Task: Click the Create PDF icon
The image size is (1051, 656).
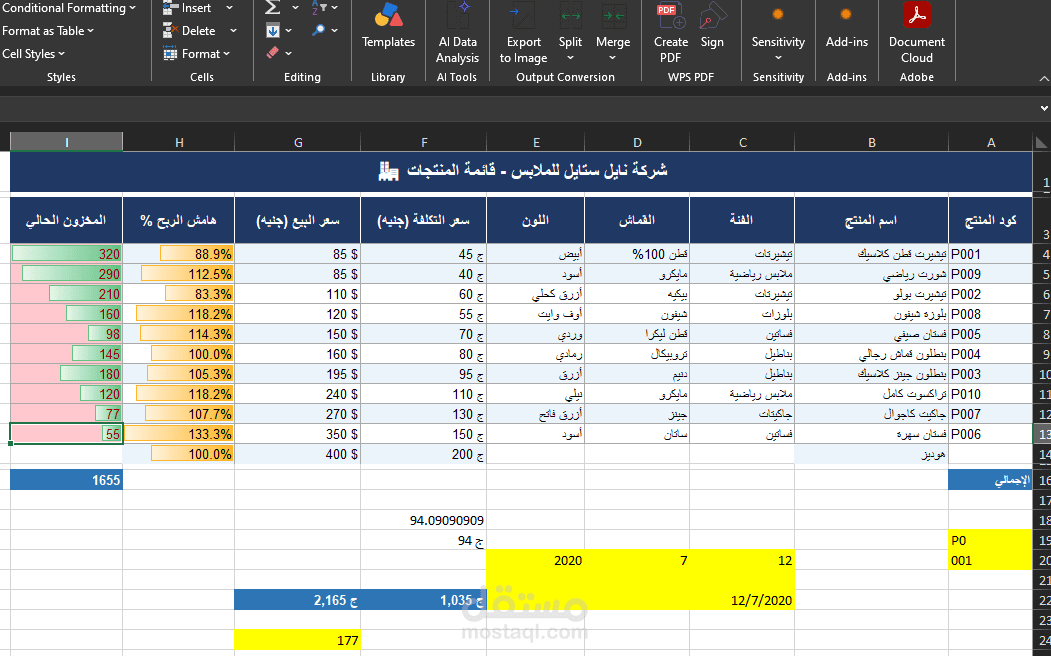Action: pyautogui.click(x=670, y=16)
